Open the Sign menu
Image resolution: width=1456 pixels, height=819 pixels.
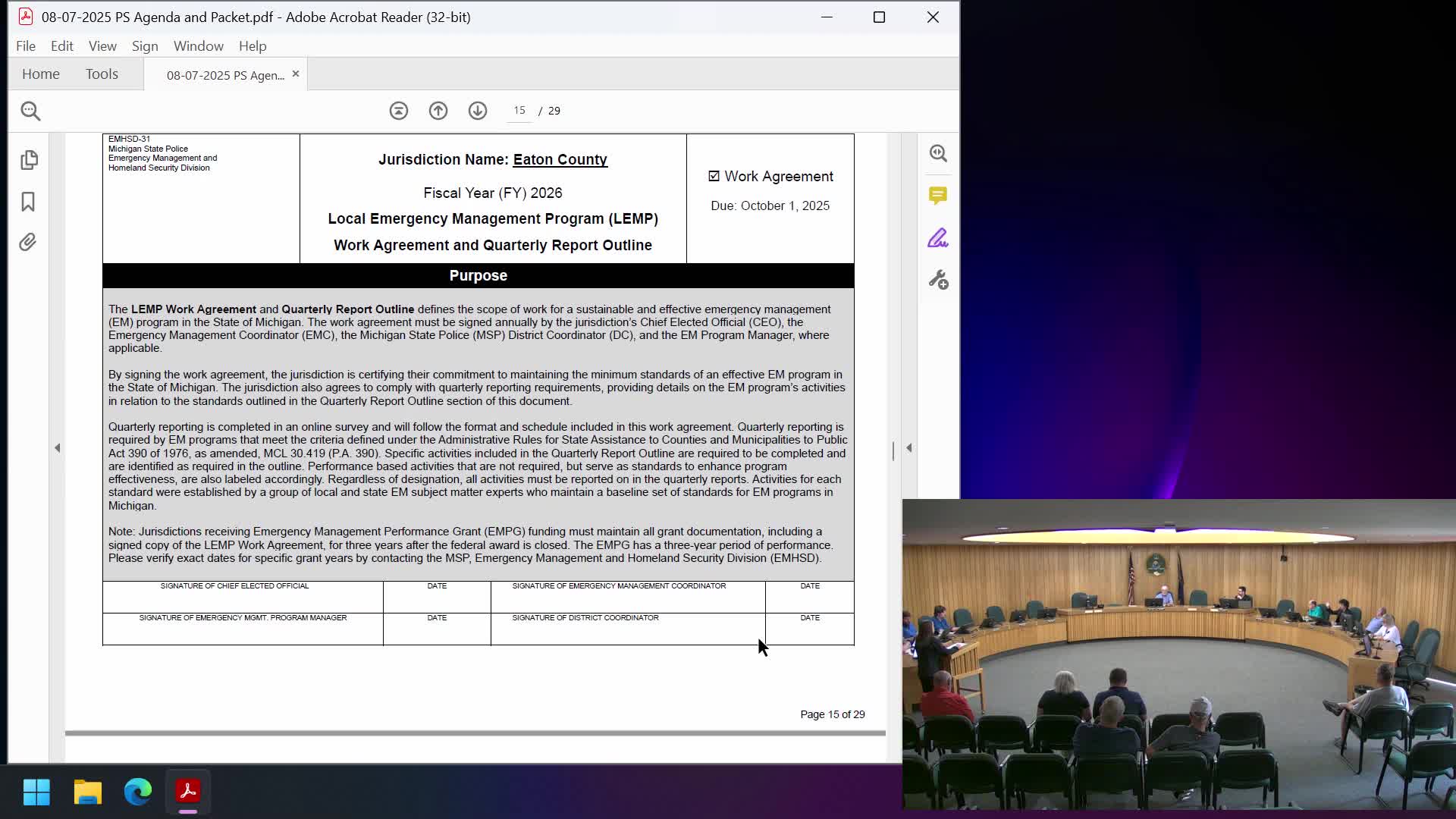click(x=145, y=46)
